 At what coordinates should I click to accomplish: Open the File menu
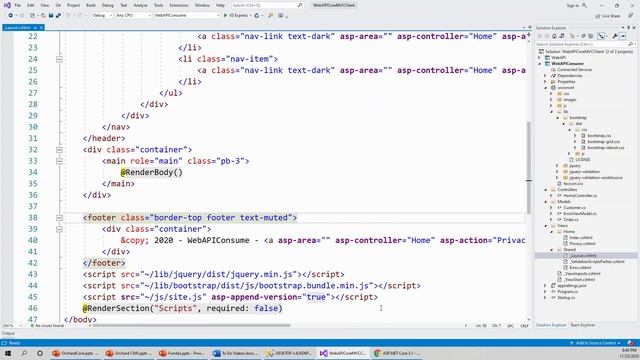pyautogui.click(x=18, y=5)
